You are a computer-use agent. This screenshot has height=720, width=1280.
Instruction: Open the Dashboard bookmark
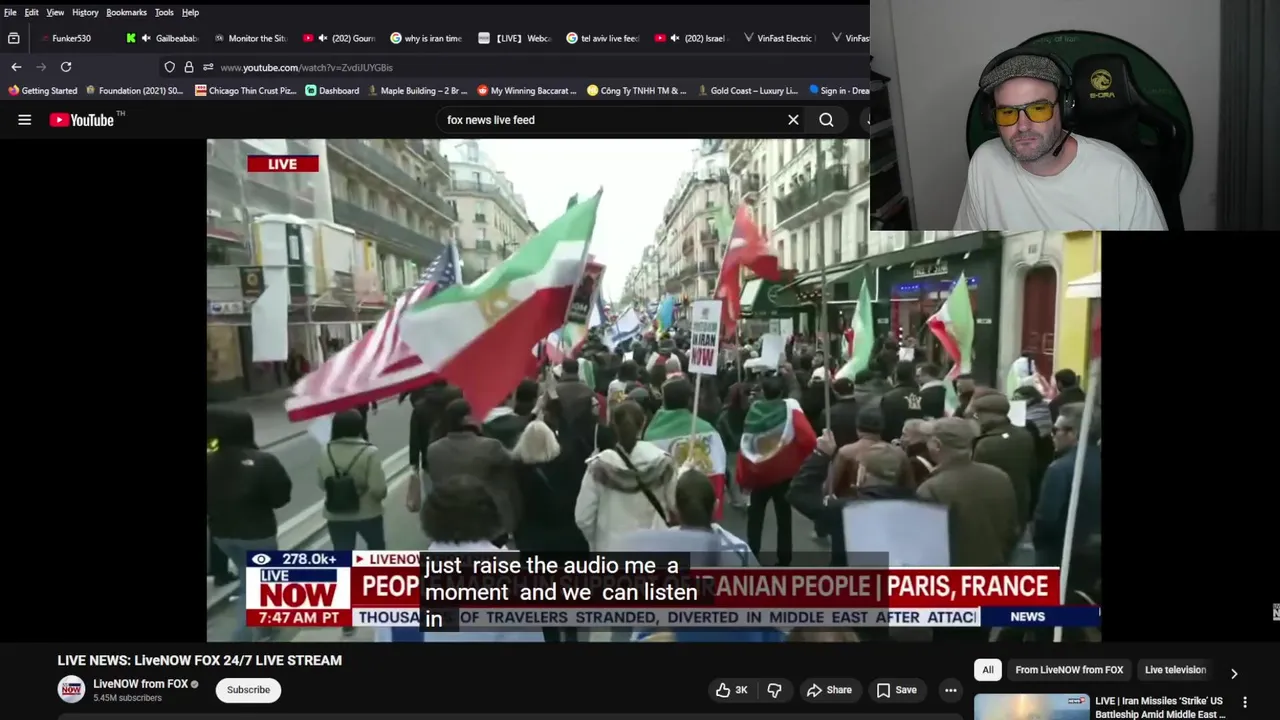(332, 90)
